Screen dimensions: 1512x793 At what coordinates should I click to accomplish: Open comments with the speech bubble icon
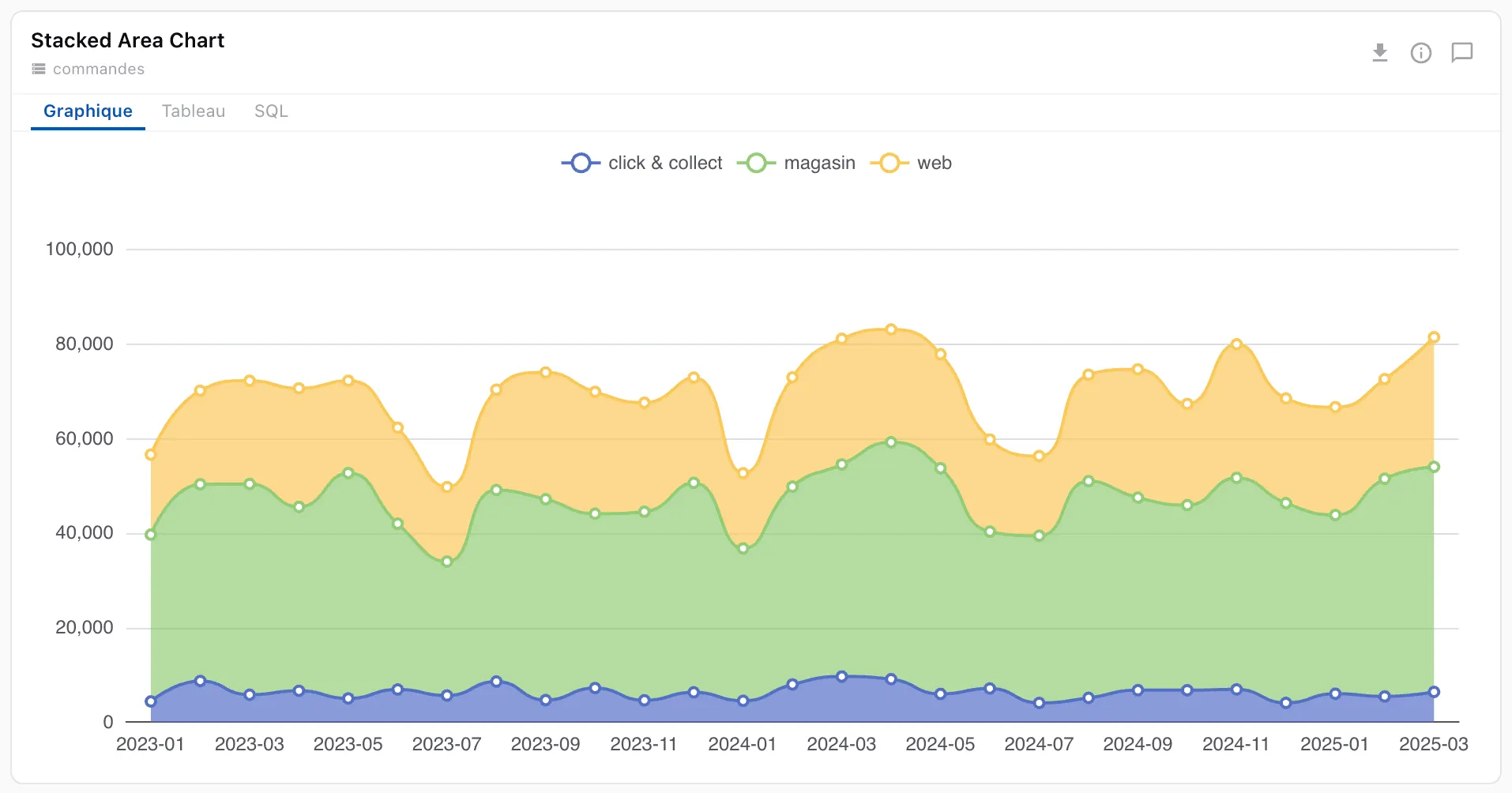(1462, 53)
